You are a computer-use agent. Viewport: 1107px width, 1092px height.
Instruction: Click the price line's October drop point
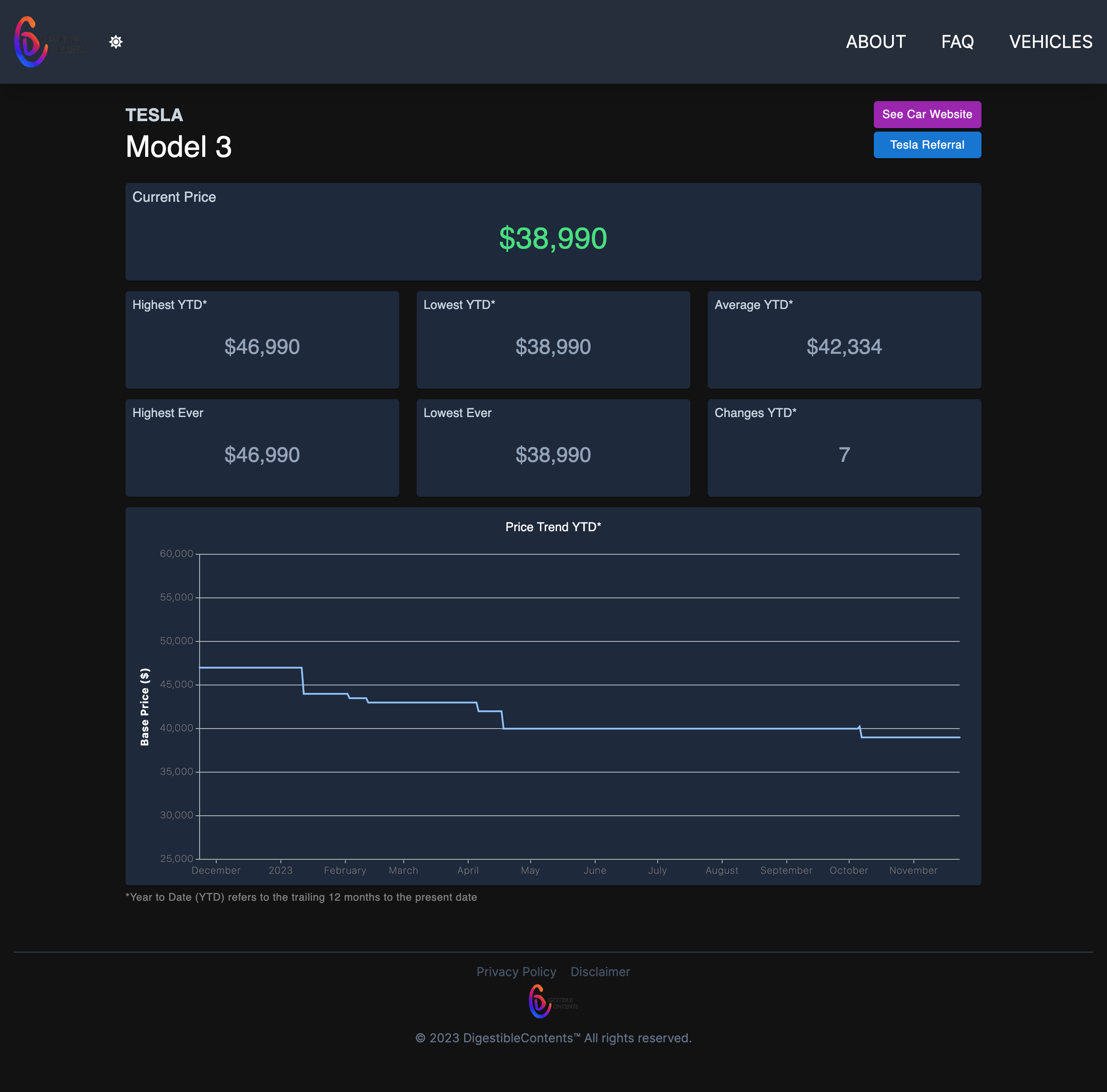tap(860, 732)
